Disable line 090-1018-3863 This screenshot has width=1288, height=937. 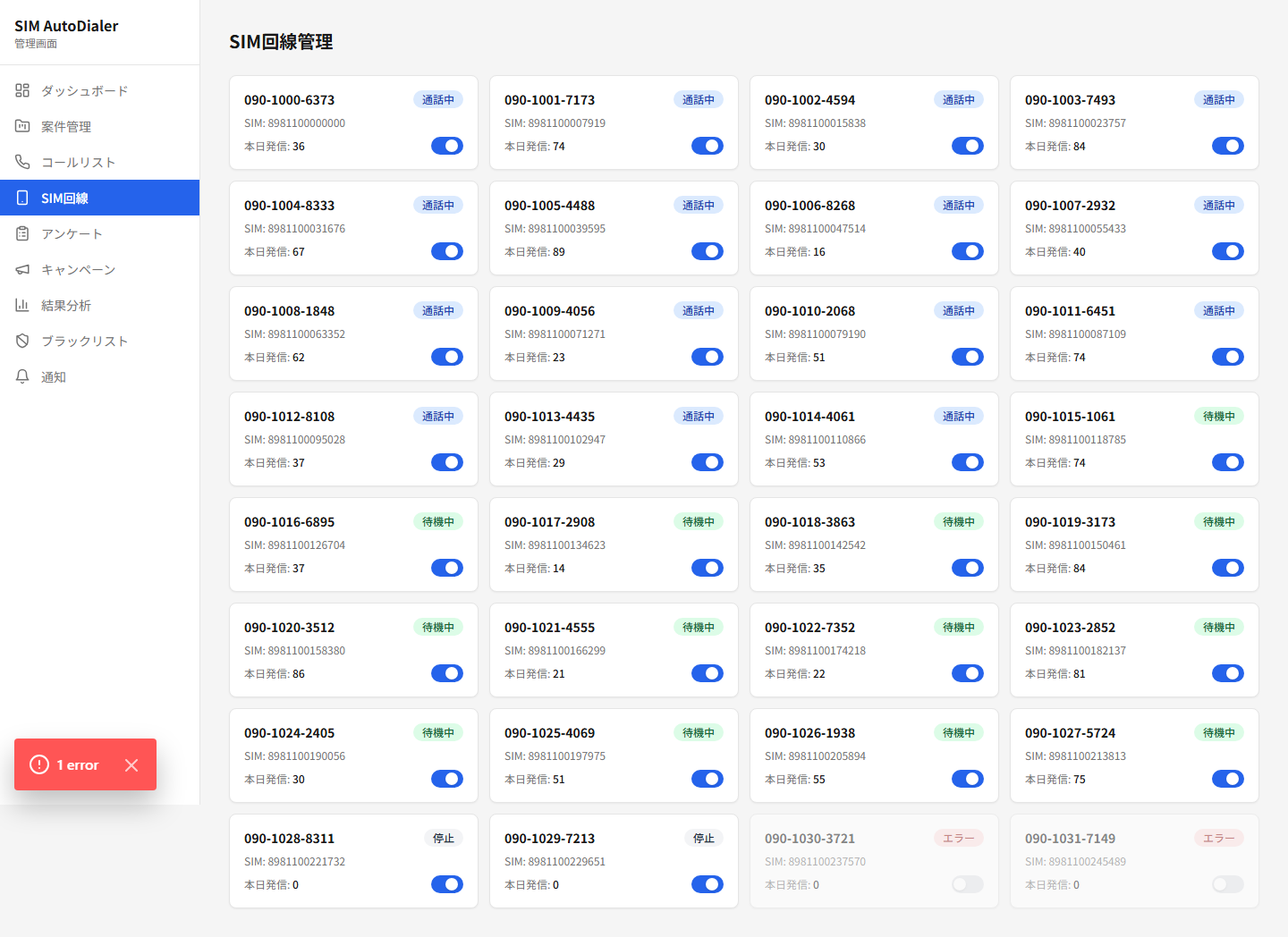pyautogui.click(x=968, y=568)
